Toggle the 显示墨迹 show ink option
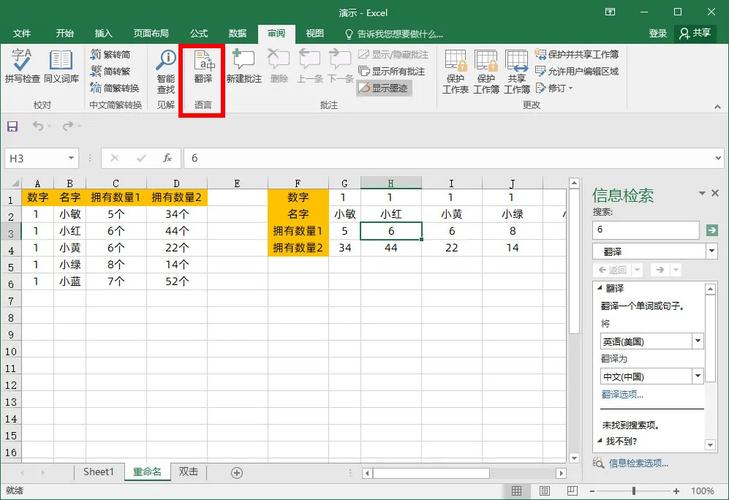 point(382,87)
